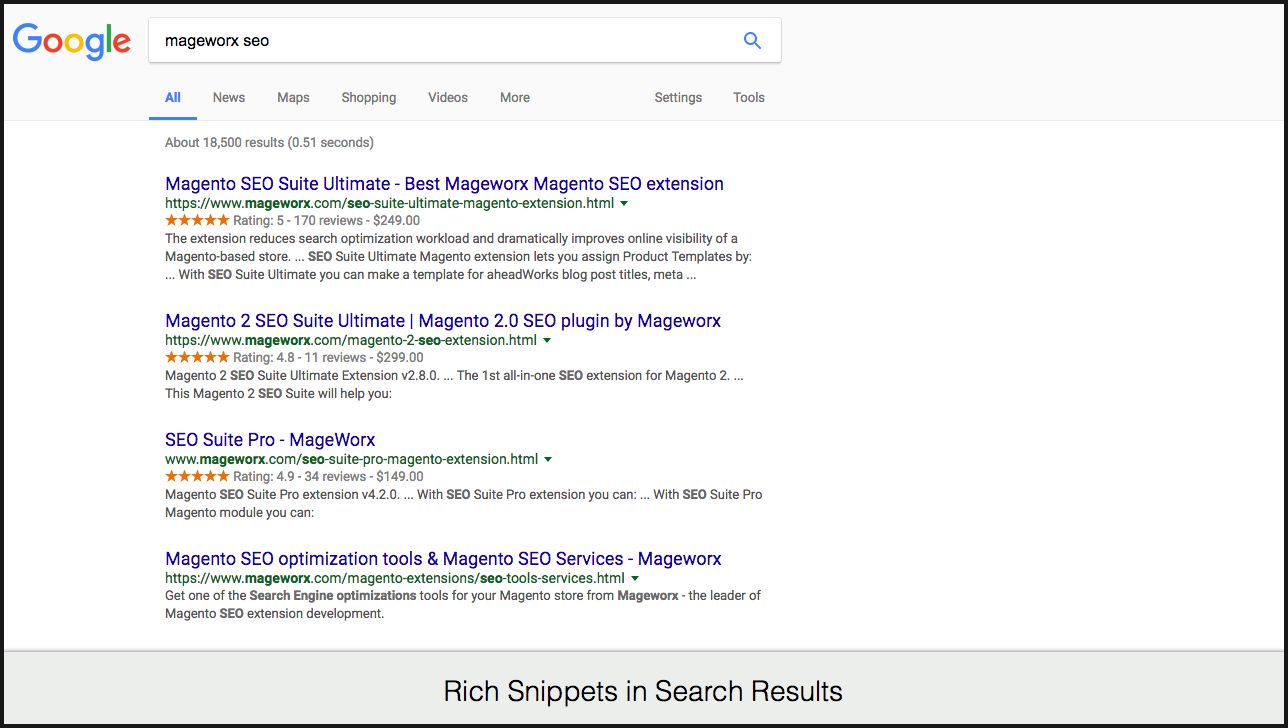Screen dimensions: 1288x728
Task: Expand the dropdown arrow beside seo-suite-ultimate URL
Action: [624, 203]
